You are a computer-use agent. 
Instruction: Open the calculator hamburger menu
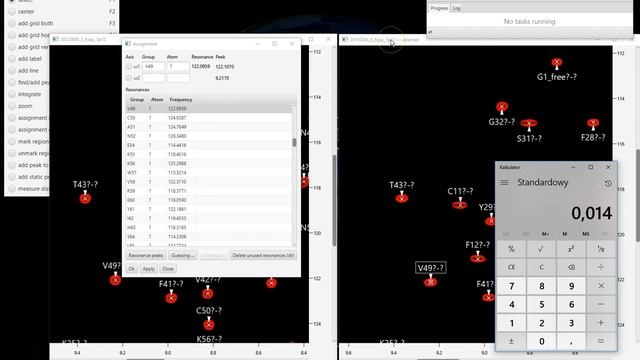click(504, 182)
